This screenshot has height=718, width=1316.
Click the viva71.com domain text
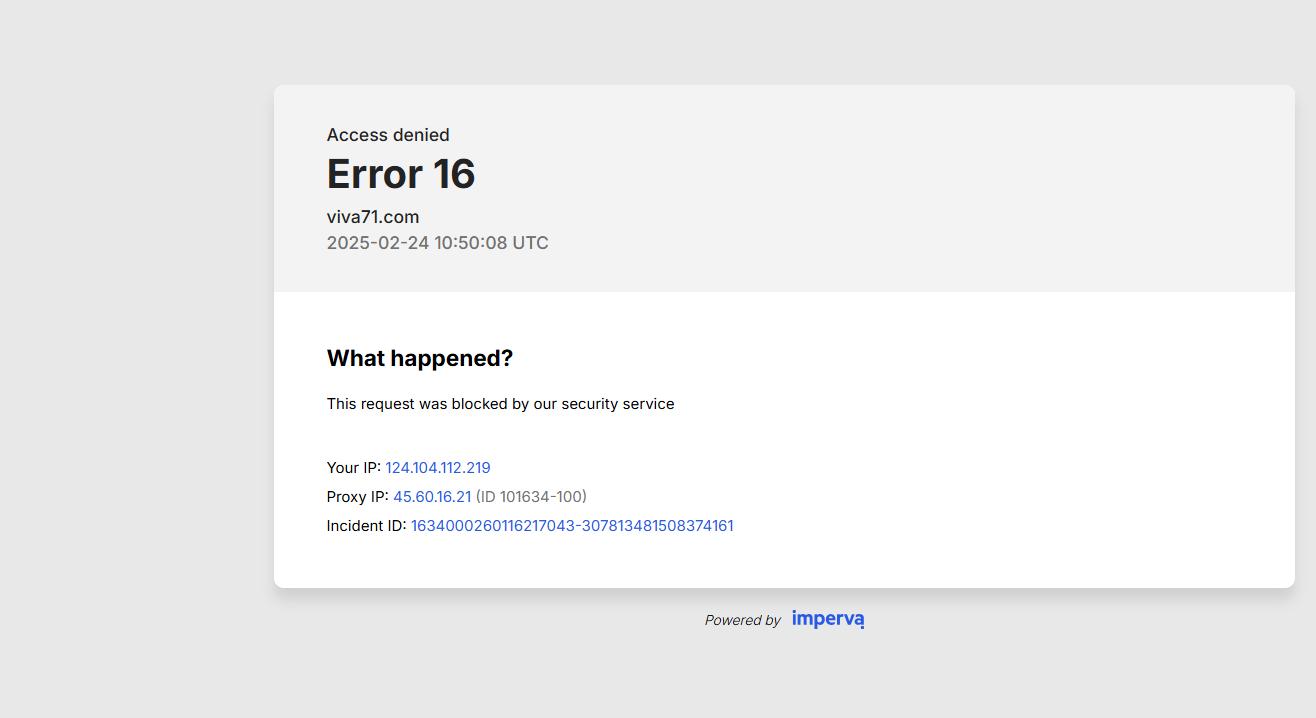tap(372, 217)
